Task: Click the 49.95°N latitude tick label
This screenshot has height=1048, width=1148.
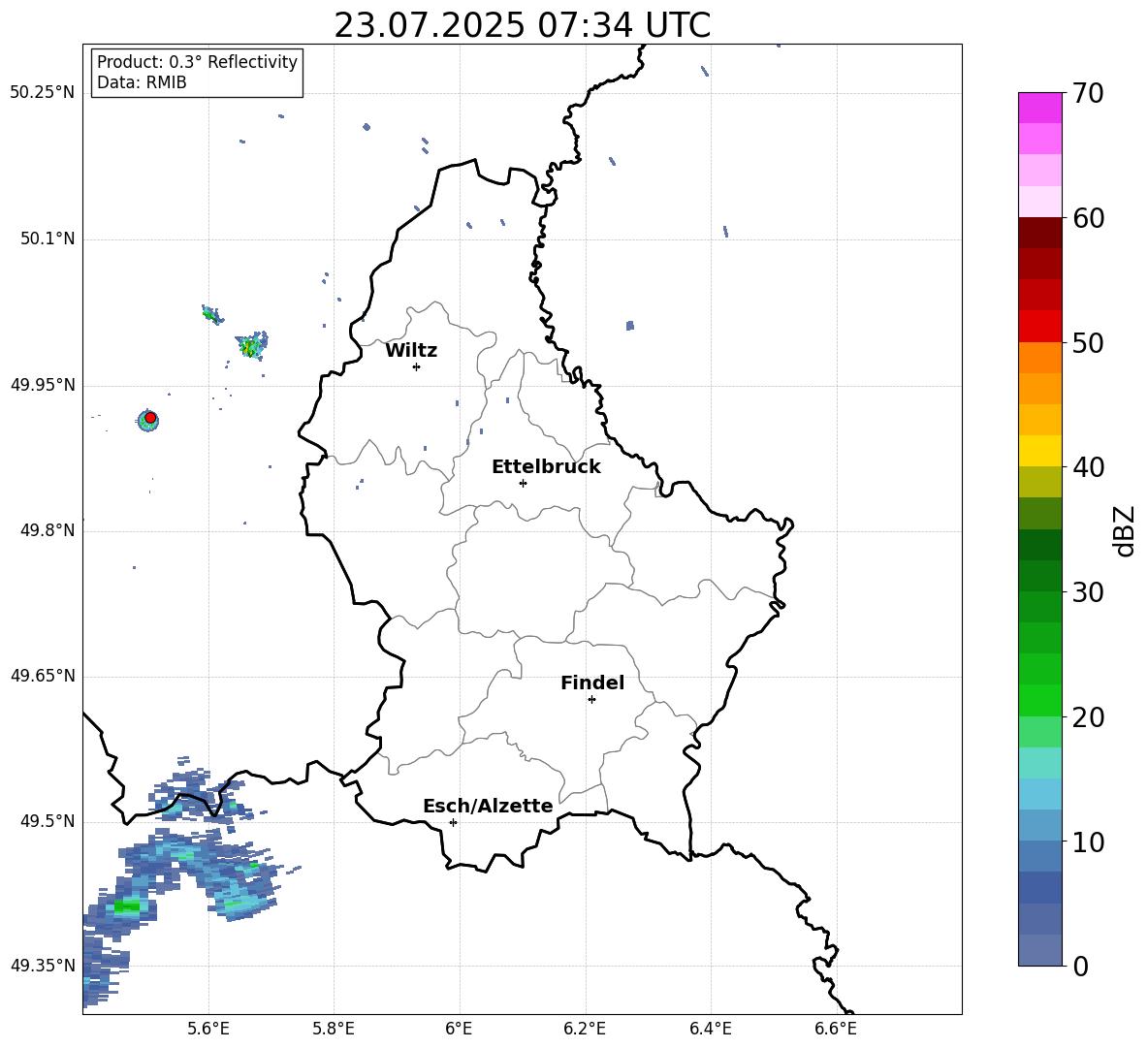Action: point(43,385)
